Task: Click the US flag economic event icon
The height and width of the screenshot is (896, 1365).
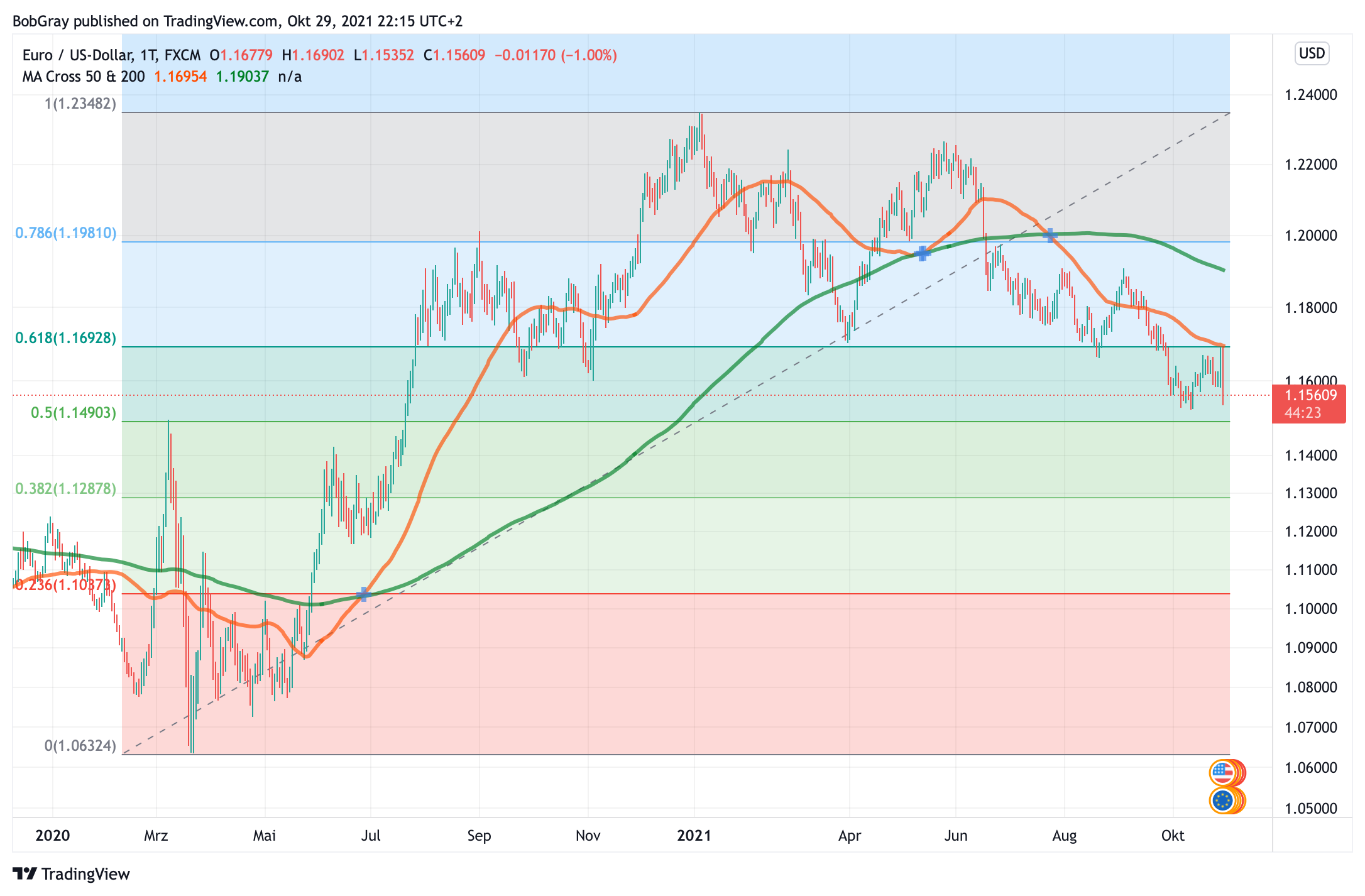Action: pos(1222,773)
